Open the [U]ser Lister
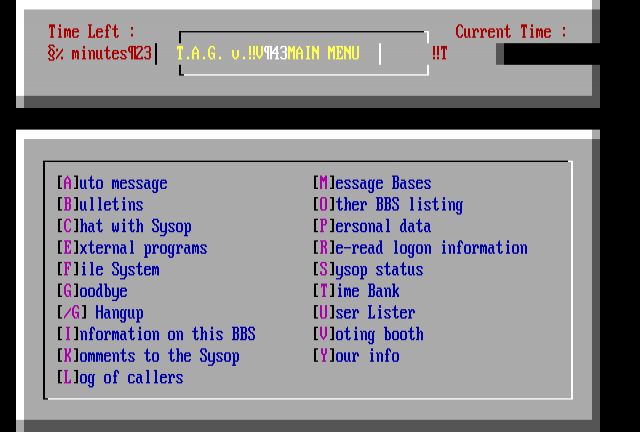Viewport: 640px width, 432px height. (364, 313)
